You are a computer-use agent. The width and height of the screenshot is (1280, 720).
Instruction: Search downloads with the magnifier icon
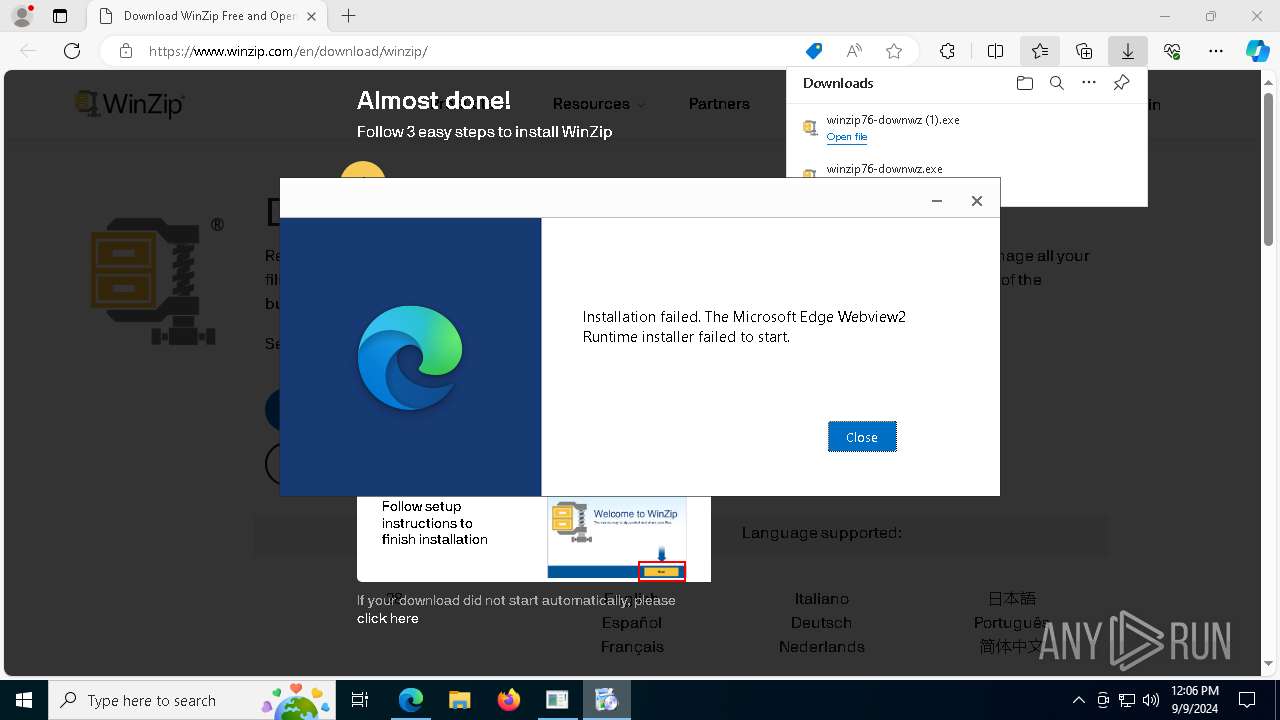click(1056, 83)
